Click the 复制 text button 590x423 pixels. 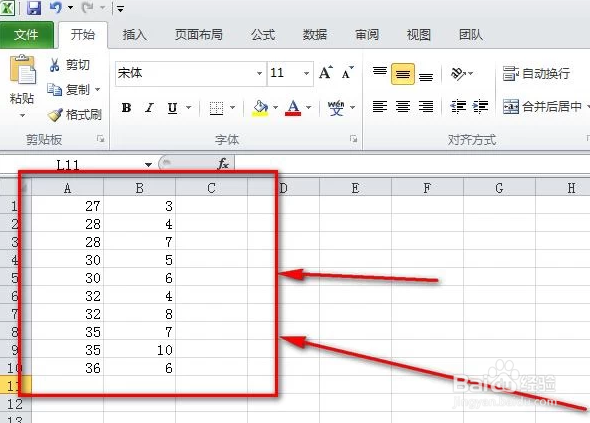(x=78, y=90)
